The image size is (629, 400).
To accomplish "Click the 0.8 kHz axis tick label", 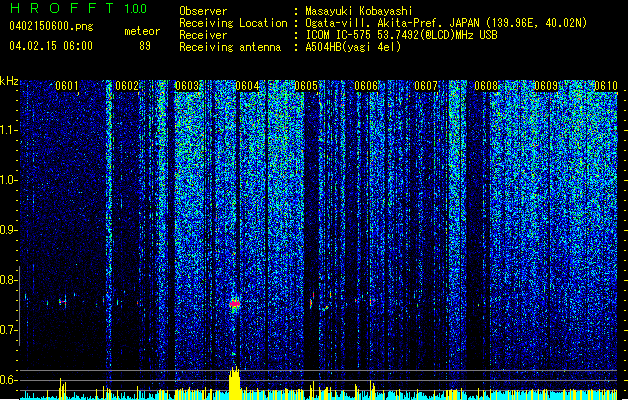I will point(8,280).
